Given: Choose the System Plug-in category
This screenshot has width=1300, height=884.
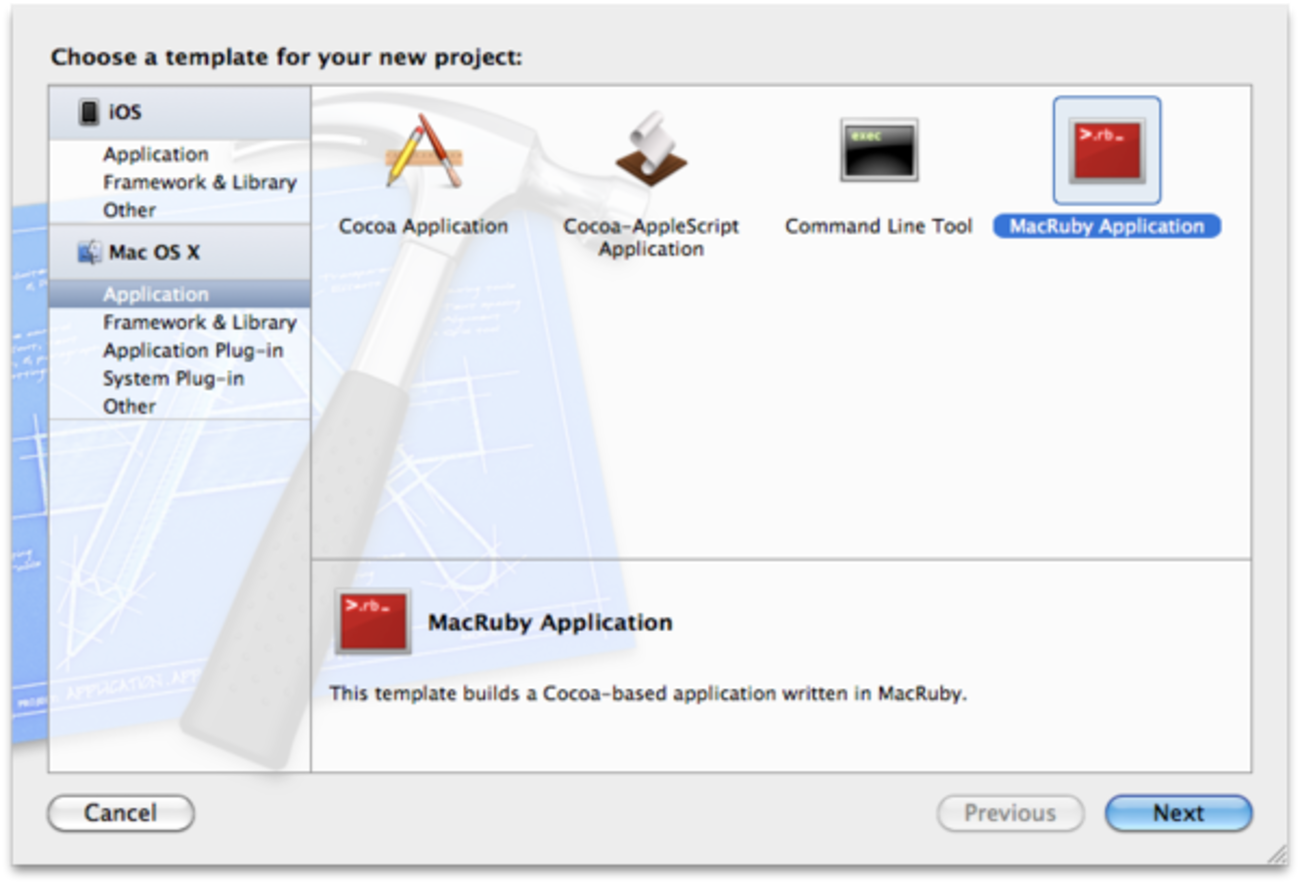Looking at the screenshot, I should click(x=174, y=378).
